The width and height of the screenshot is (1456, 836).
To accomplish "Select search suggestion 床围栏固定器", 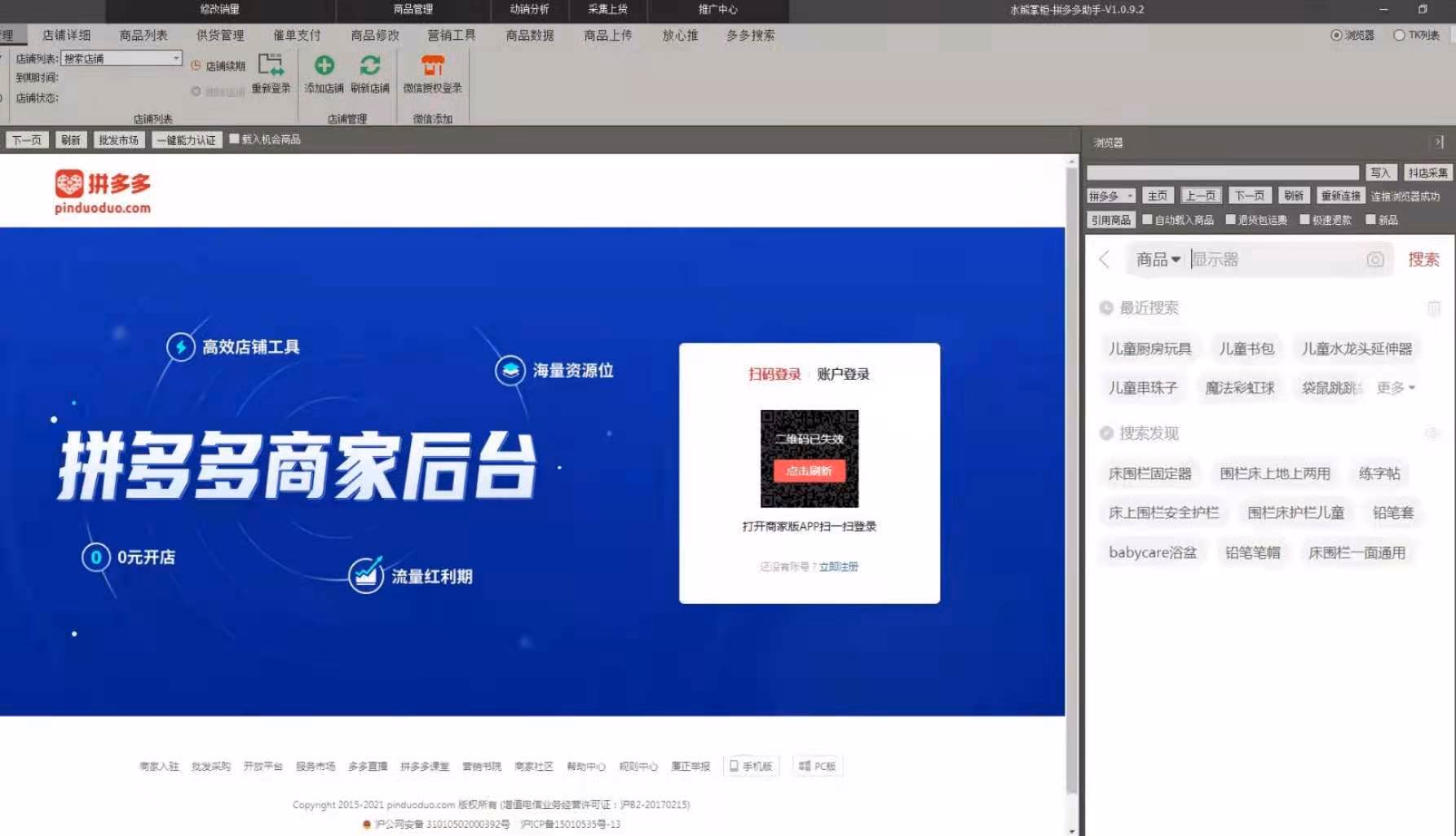I will pyautogui.click(x=1149, y=473).
